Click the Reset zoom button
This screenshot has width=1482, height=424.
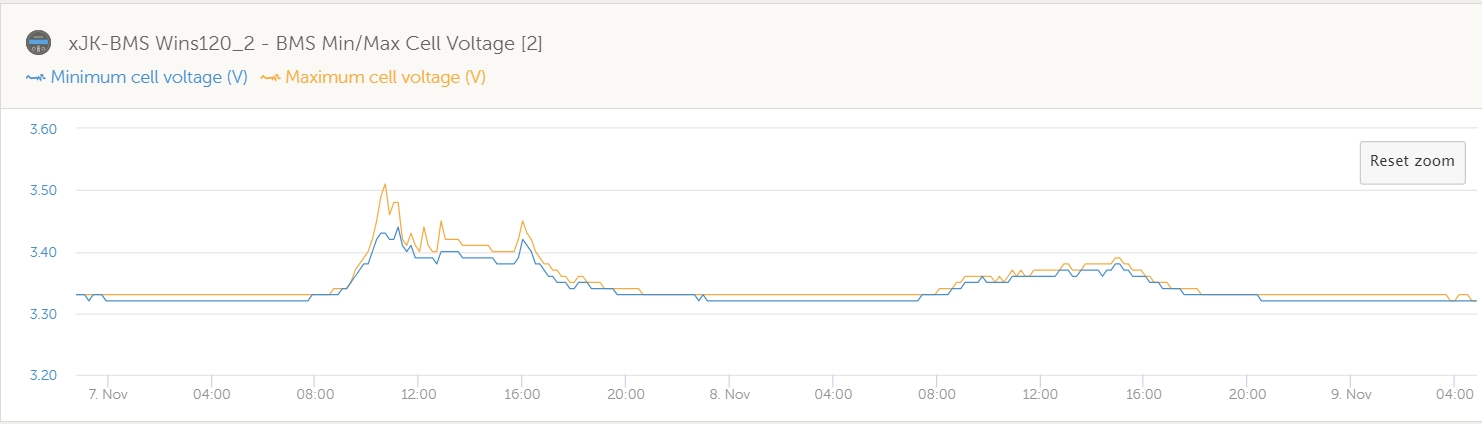1412,162
